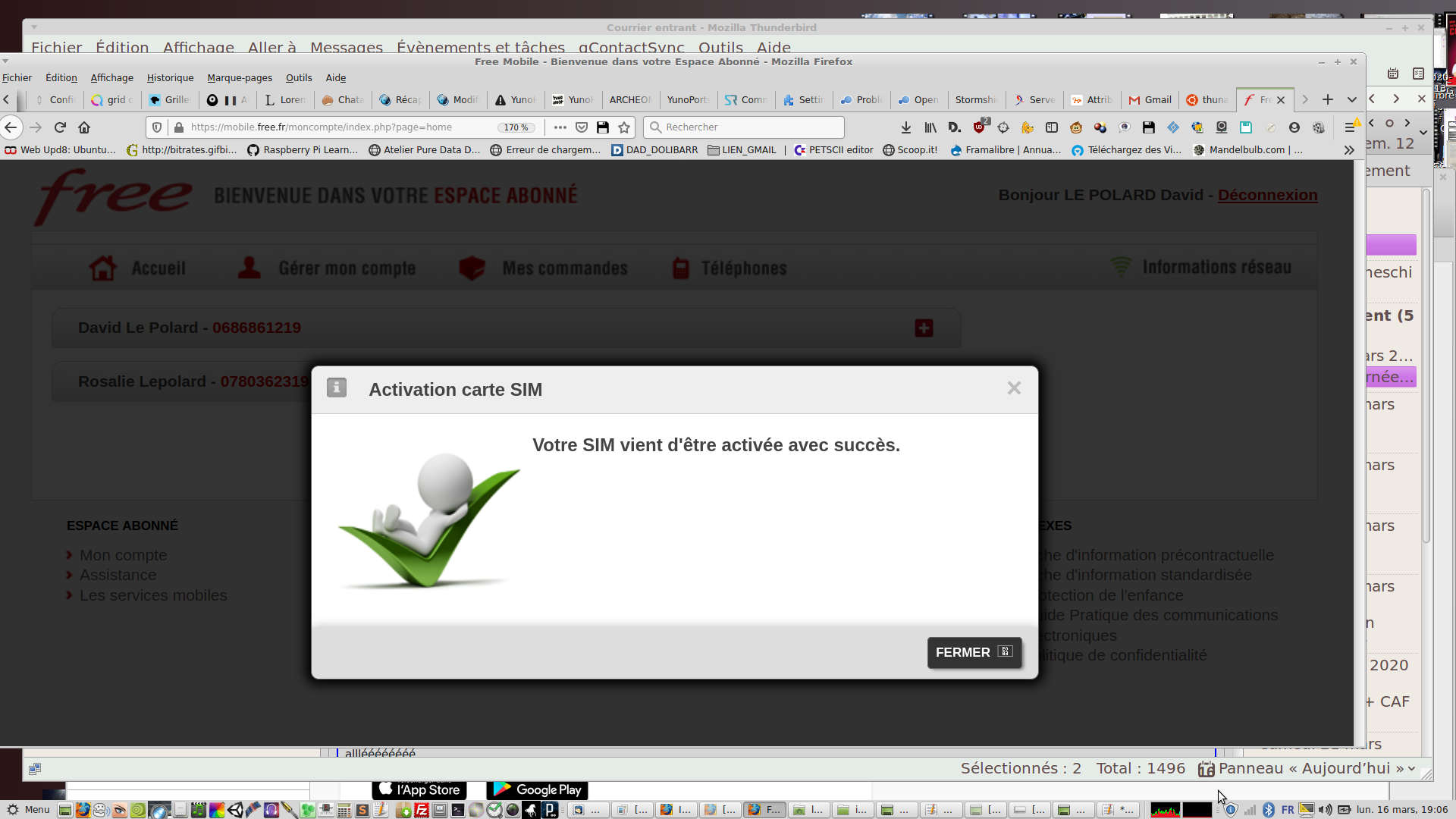
Task: Click the Firefox home button icon
Action: tap(84, 127)
